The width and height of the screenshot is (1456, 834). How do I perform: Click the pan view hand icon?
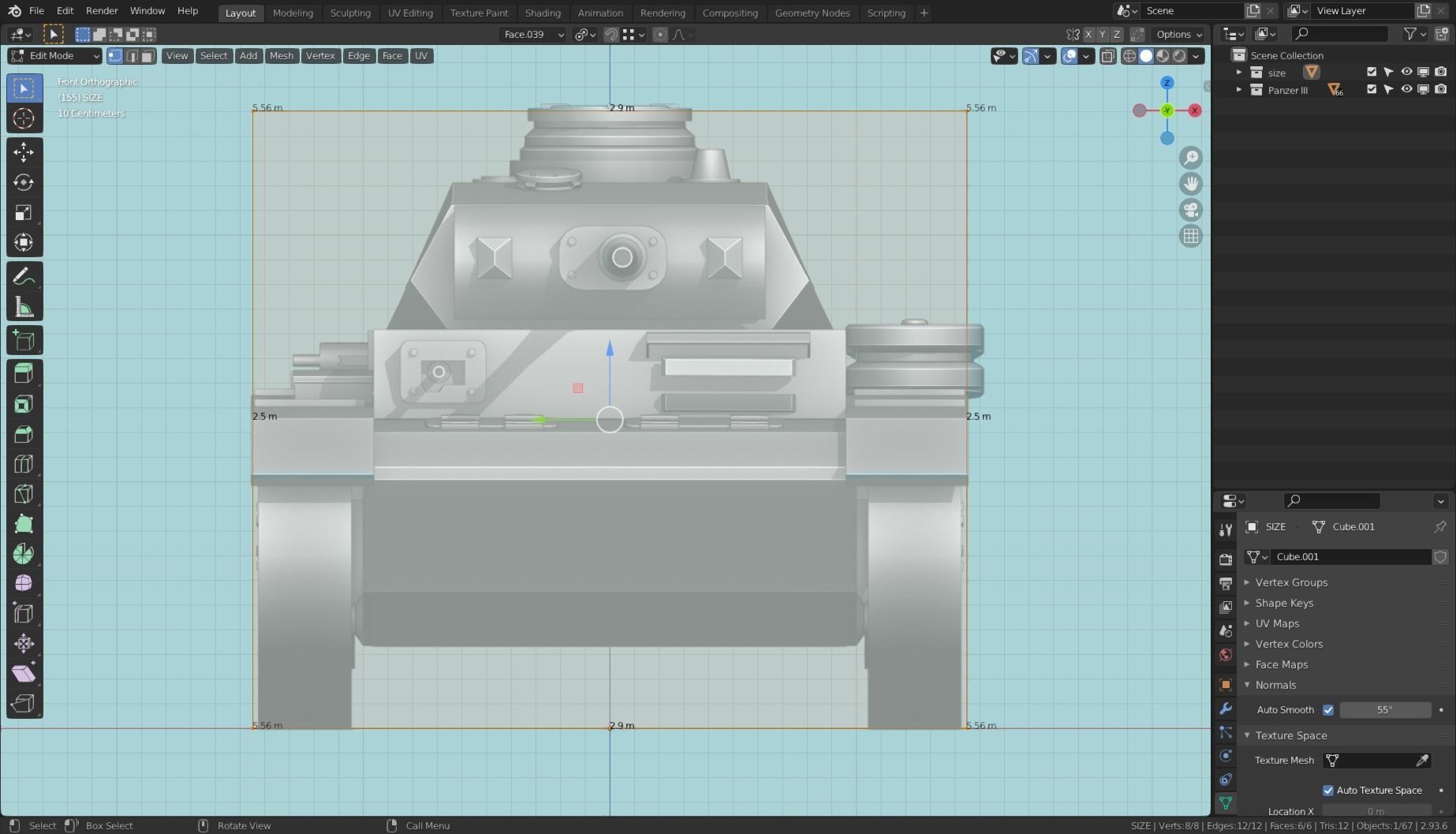1191,184
